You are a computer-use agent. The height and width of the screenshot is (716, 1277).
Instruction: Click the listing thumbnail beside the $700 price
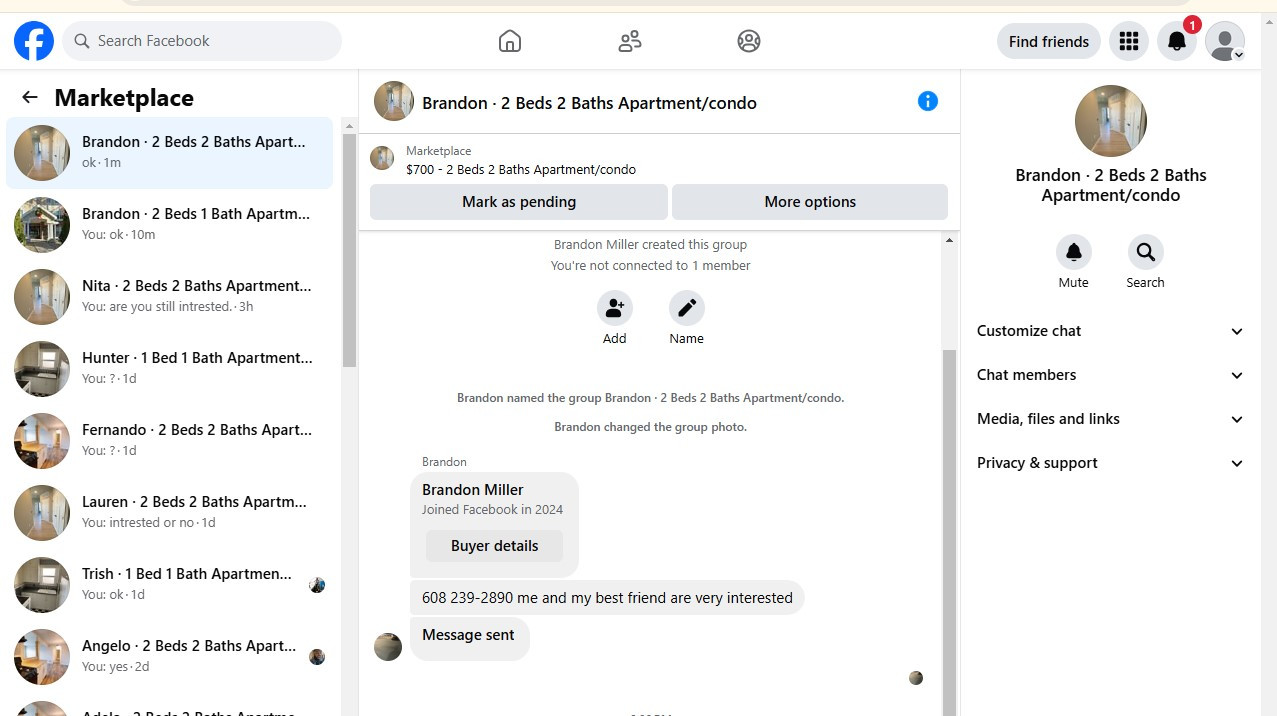[382, 158]
